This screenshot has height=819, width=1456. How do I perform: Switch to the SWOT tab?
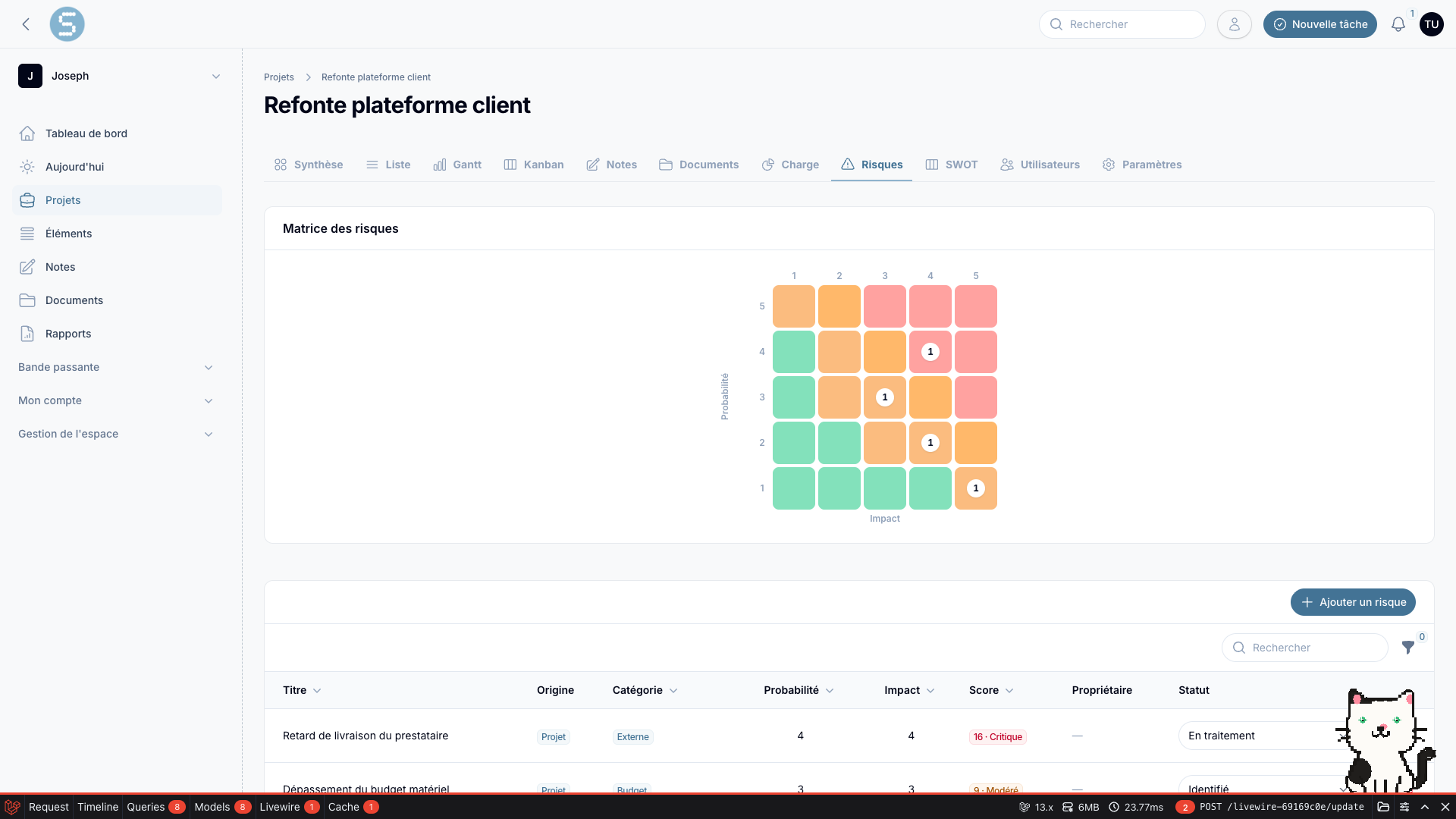[x=952, y=165]
